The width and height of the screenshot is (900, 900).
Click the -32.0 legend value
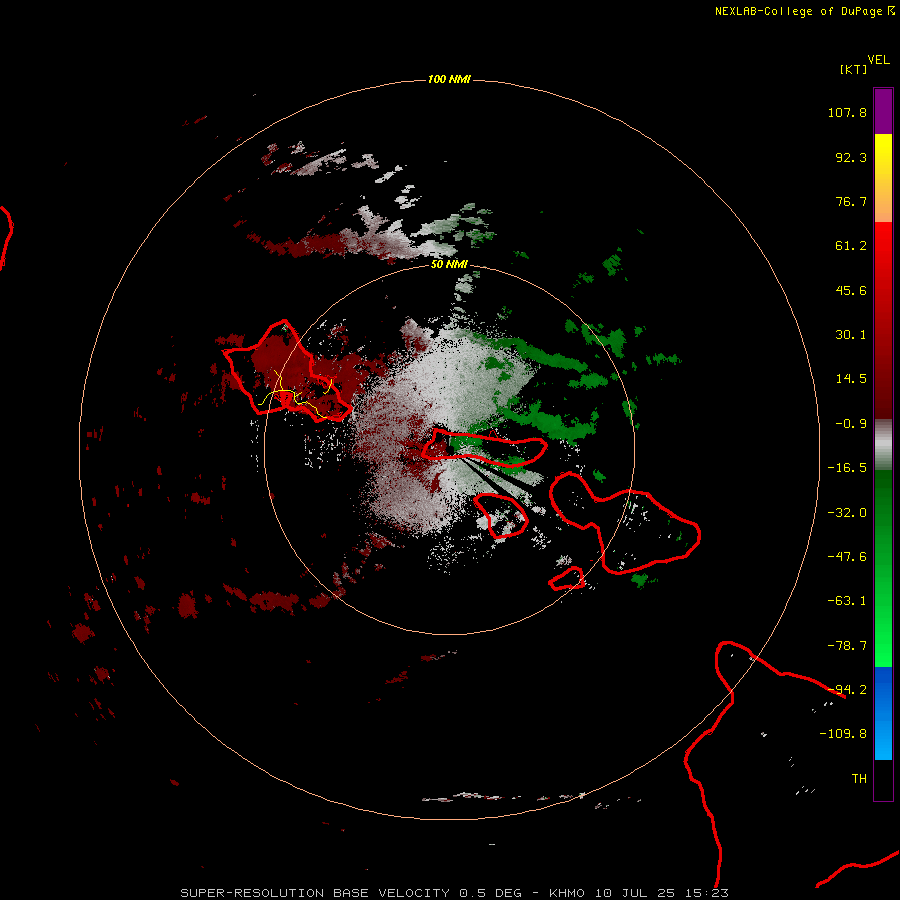point(847,513)
